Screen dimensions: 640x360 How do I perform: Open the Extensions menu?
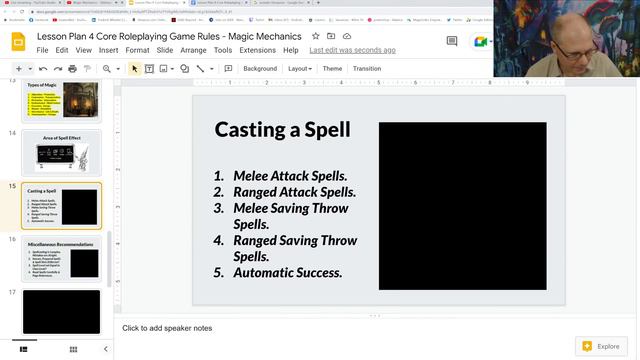tap(258, 50)
